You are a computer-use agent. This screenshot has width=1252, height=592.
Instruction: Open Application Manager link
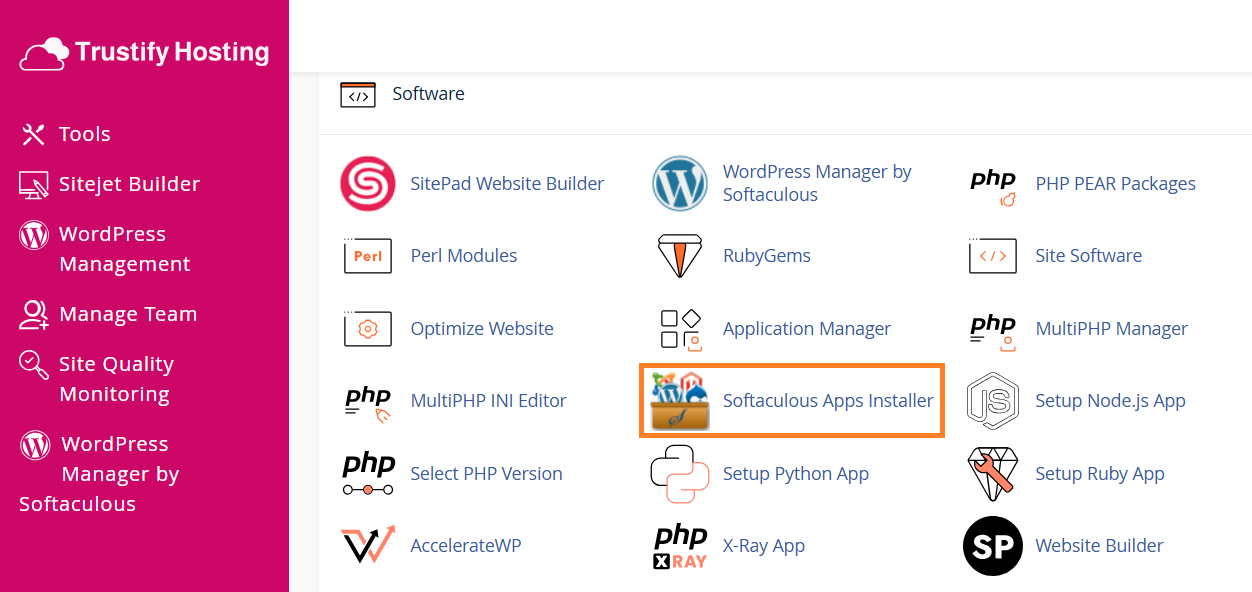pos(807,328)
